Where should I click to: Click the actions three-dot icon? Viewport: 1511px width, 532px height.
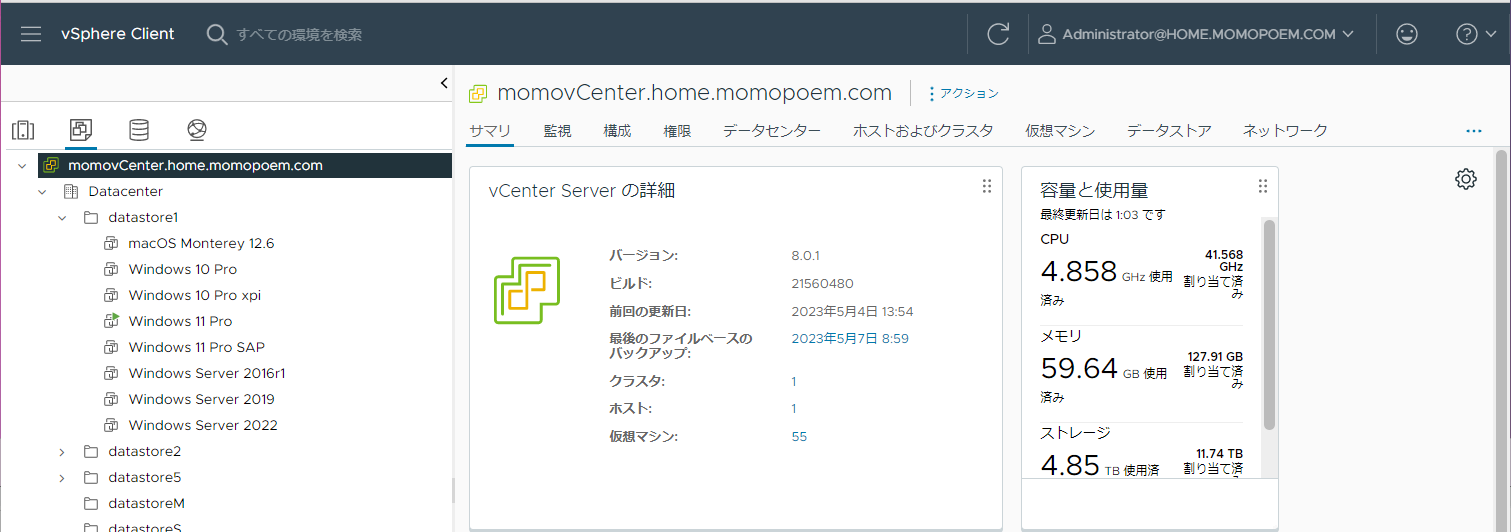(932, 93)
